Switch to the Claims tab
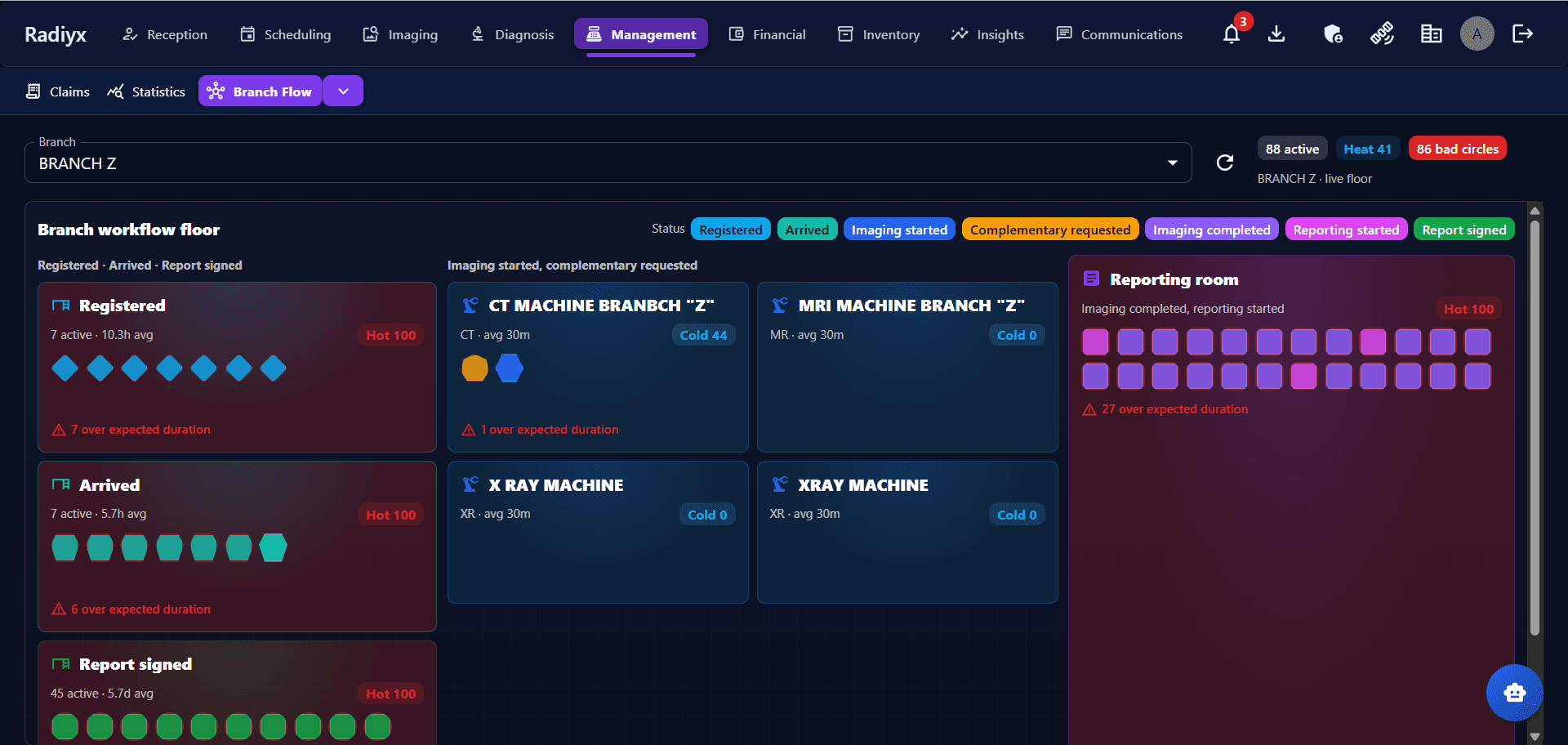Viewport: 1568px width, 745px height. 58,91
